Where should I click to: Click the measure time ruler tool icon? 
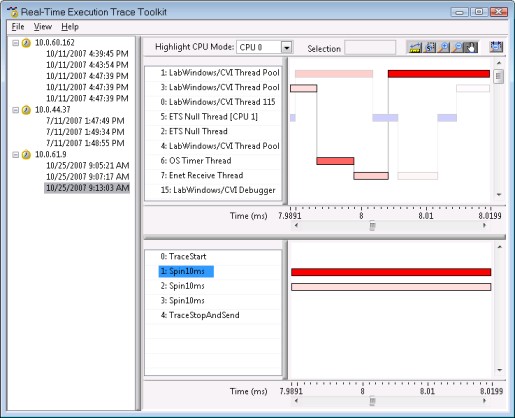pos(415,47)
